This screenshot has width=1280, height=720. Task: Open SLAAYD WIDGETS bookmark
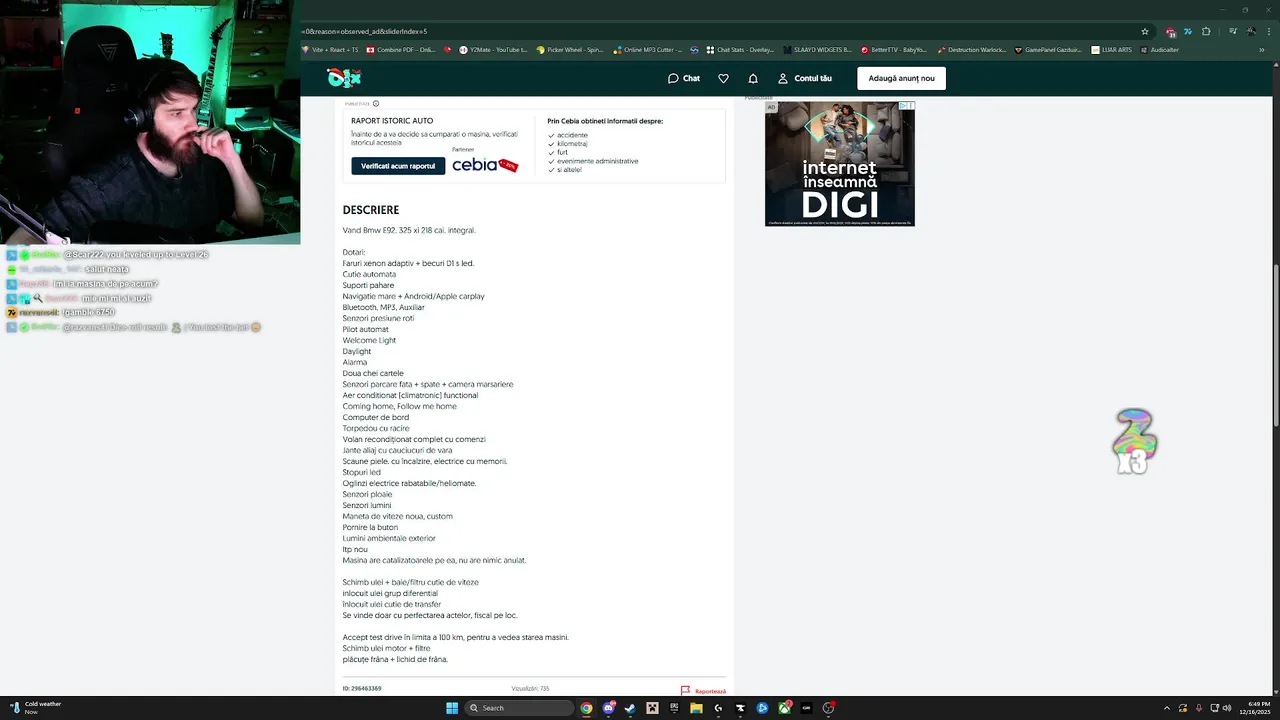[x=817, y=49]
